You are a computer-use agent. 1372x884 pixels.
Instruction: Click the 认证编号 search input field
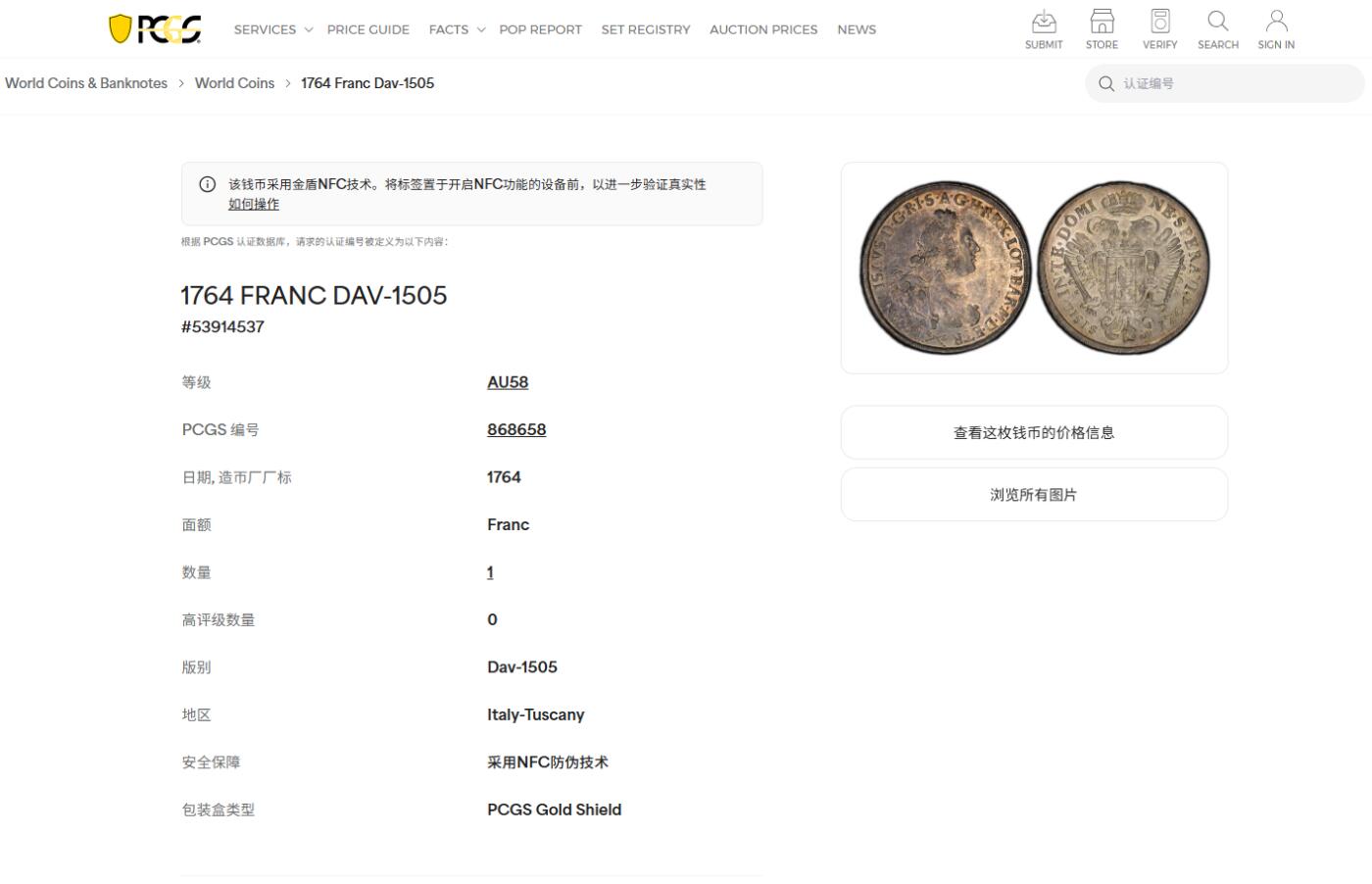pos(1225,83)
